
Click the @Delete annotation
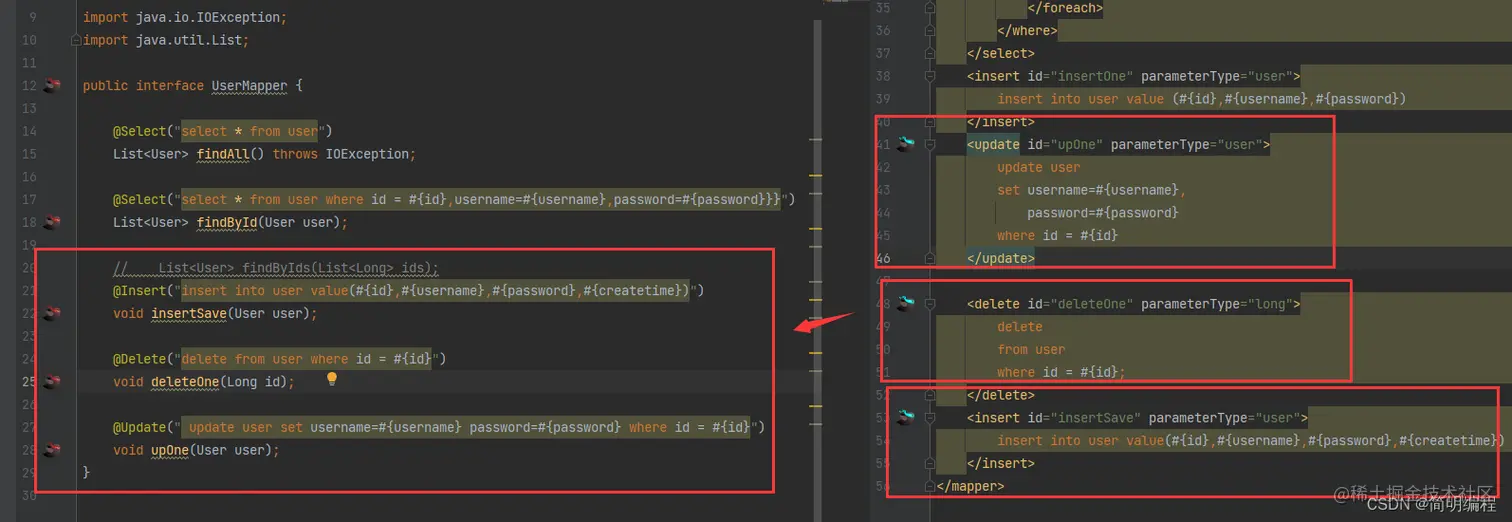point(140,359)
